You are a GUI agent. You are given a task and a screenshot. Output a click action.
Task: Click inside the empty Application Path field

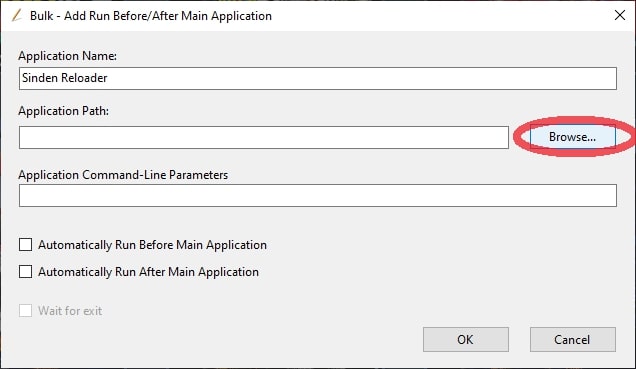[x=264, y=137]
